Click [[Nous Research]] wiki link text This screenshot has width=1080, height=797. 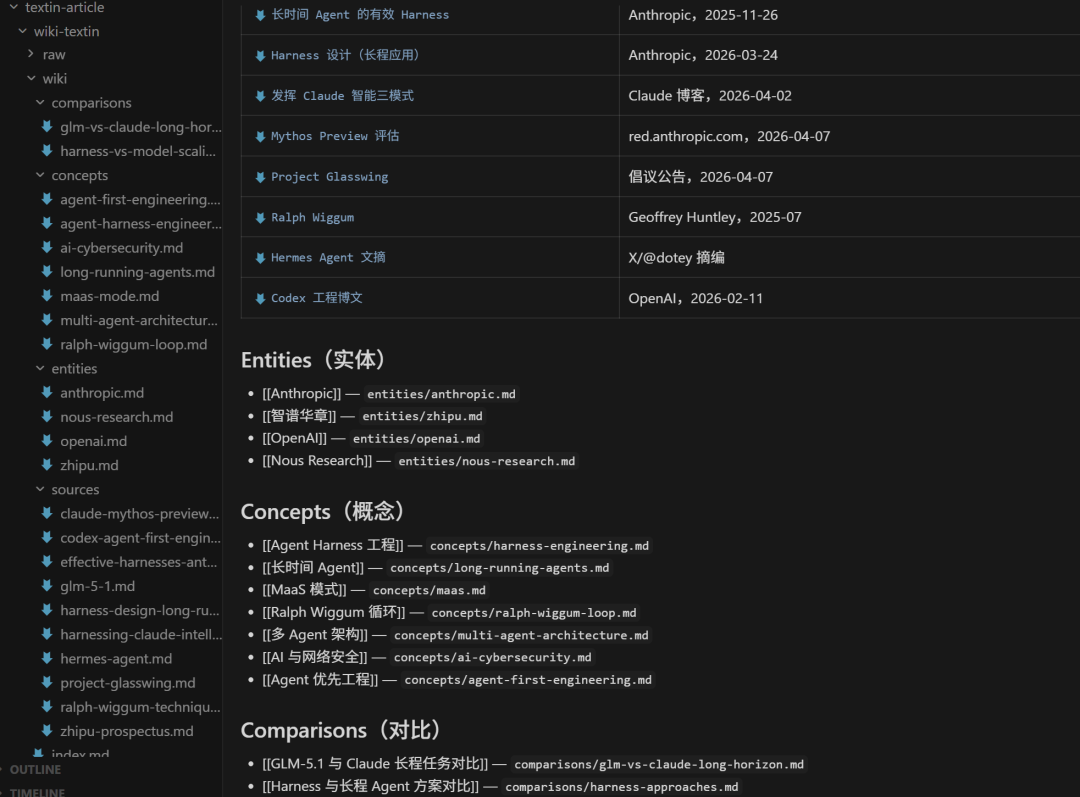pyautogui.click(x=317, y=461)
